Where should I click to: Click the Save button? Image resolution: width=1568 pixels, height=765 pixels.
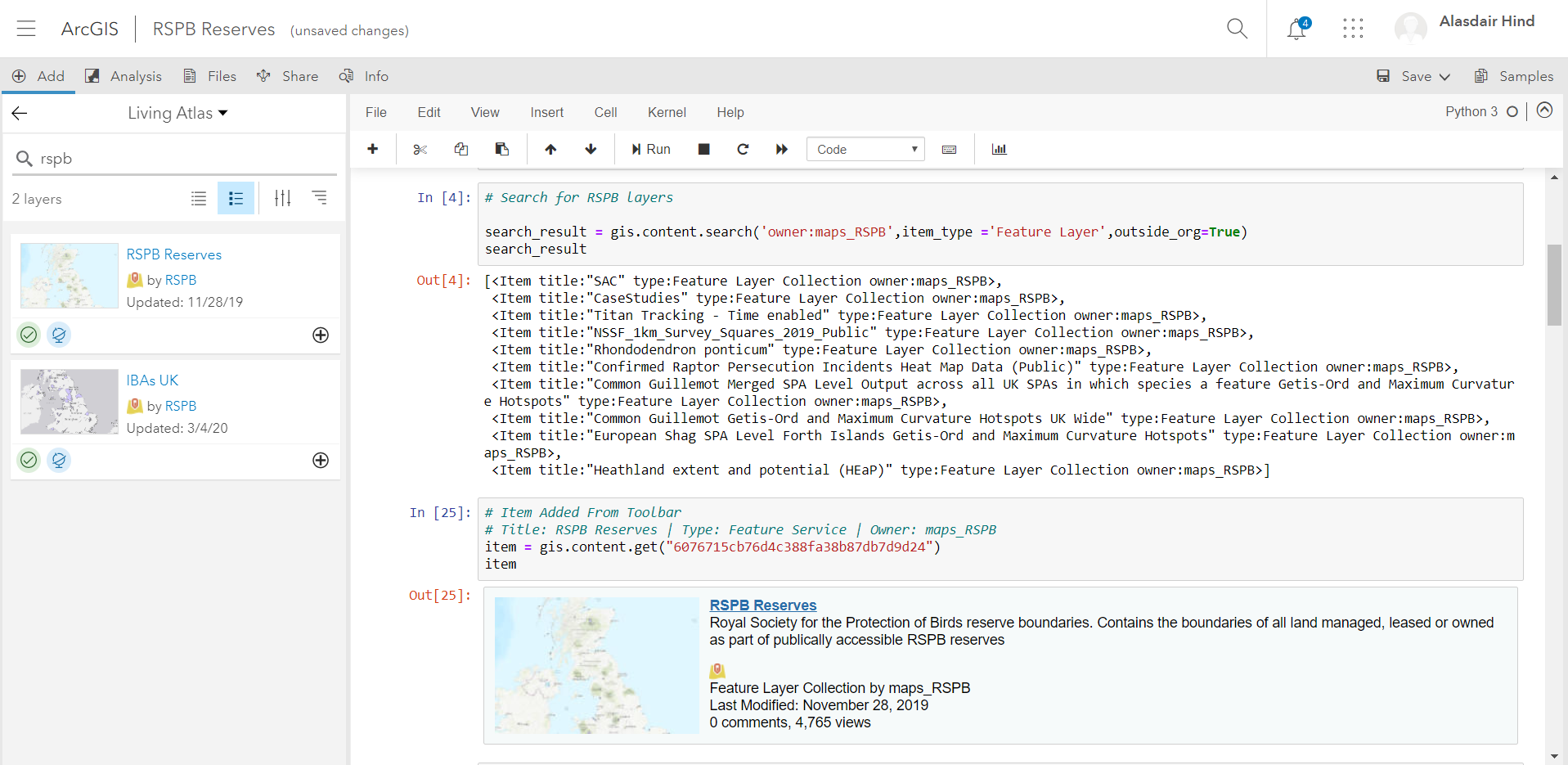pos(1404,76)
